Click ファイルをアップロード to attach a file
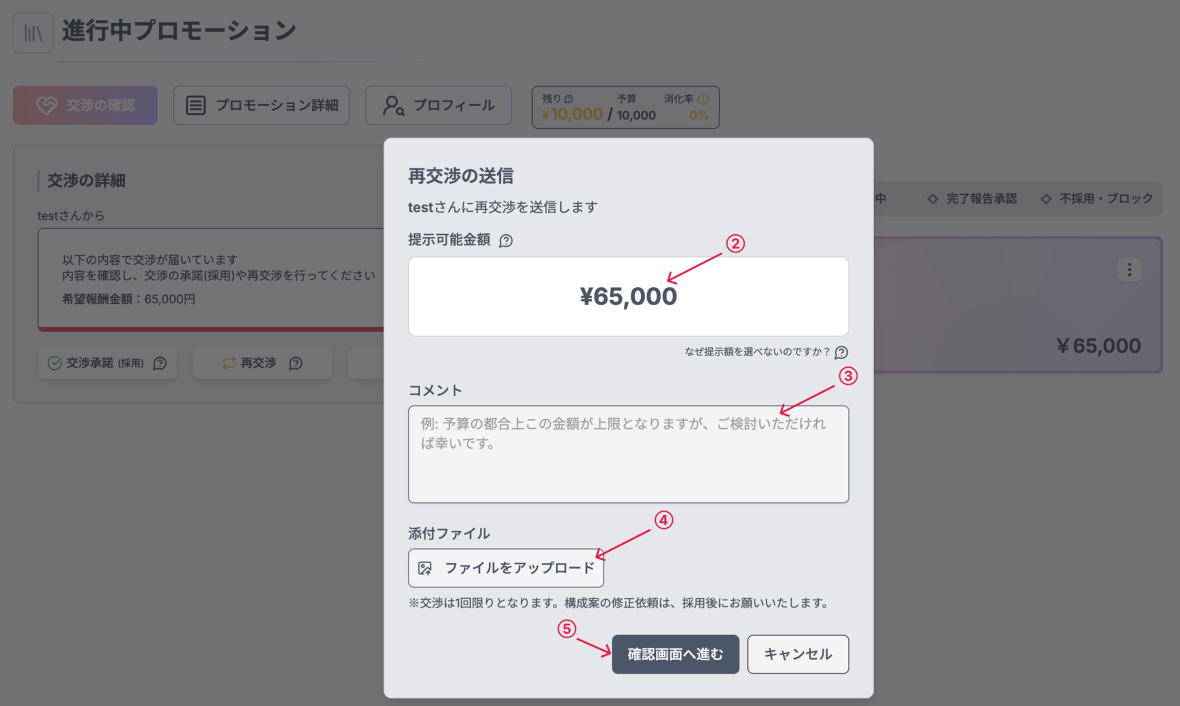This screenshot has height=706, width=1180. coord(506,568)
